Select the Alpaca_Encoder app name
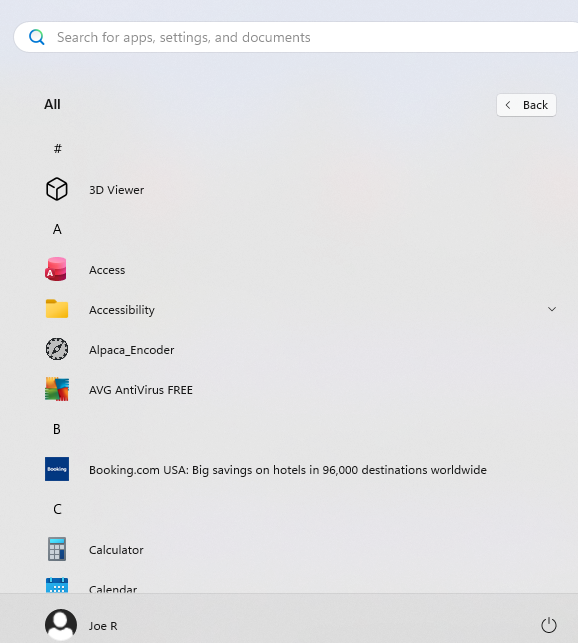 tap(132, 350)
